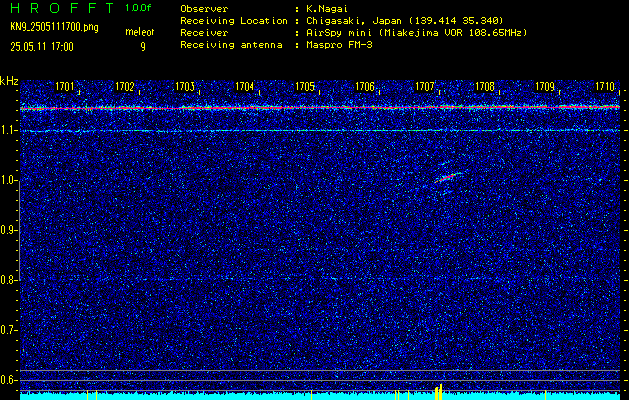Viewport: 629px width, 400px height.
Task: Click the kHz axis unit label
Action: [x=9, y=81]
